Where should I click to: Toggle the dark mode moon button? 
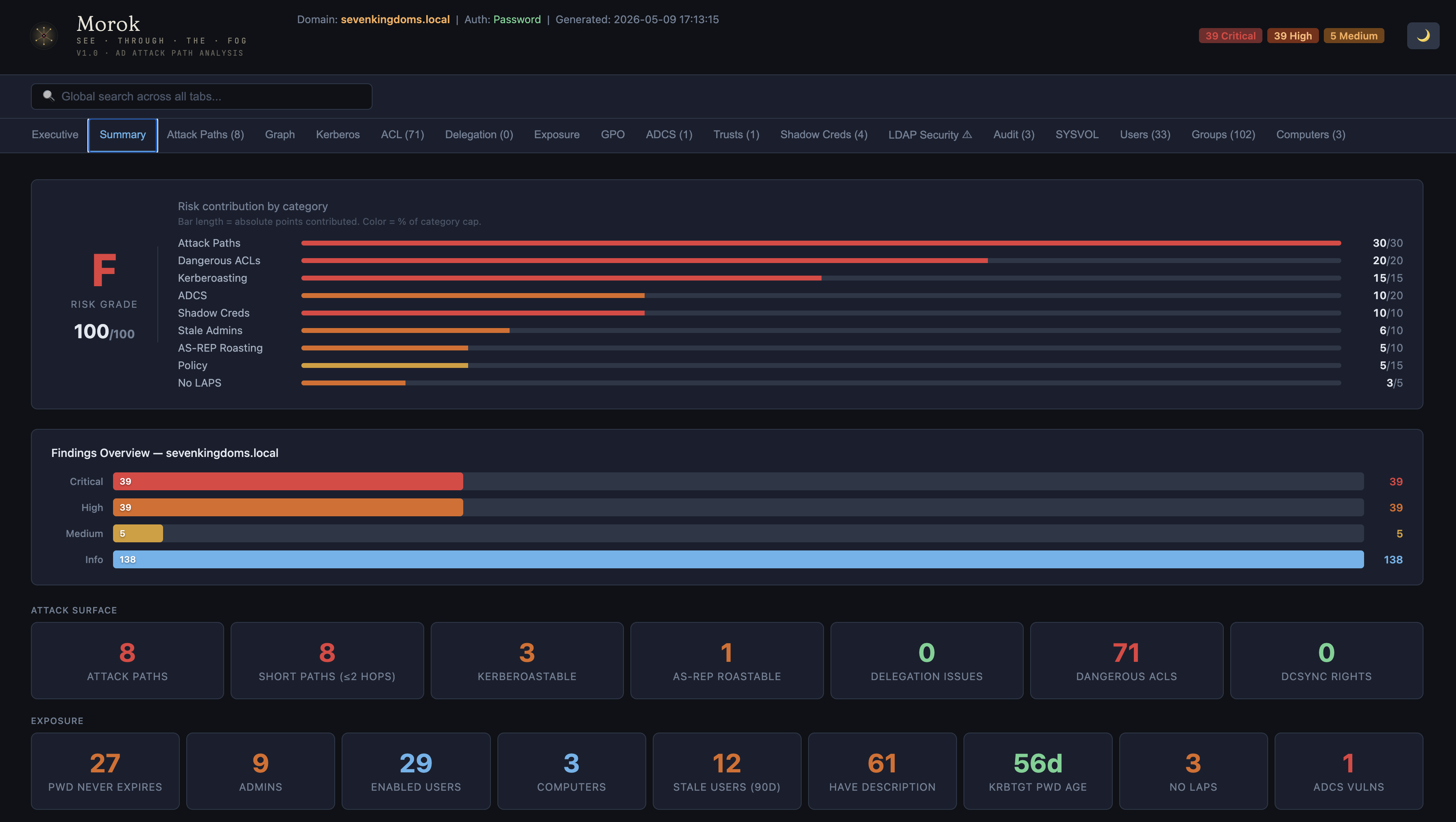1423,36
